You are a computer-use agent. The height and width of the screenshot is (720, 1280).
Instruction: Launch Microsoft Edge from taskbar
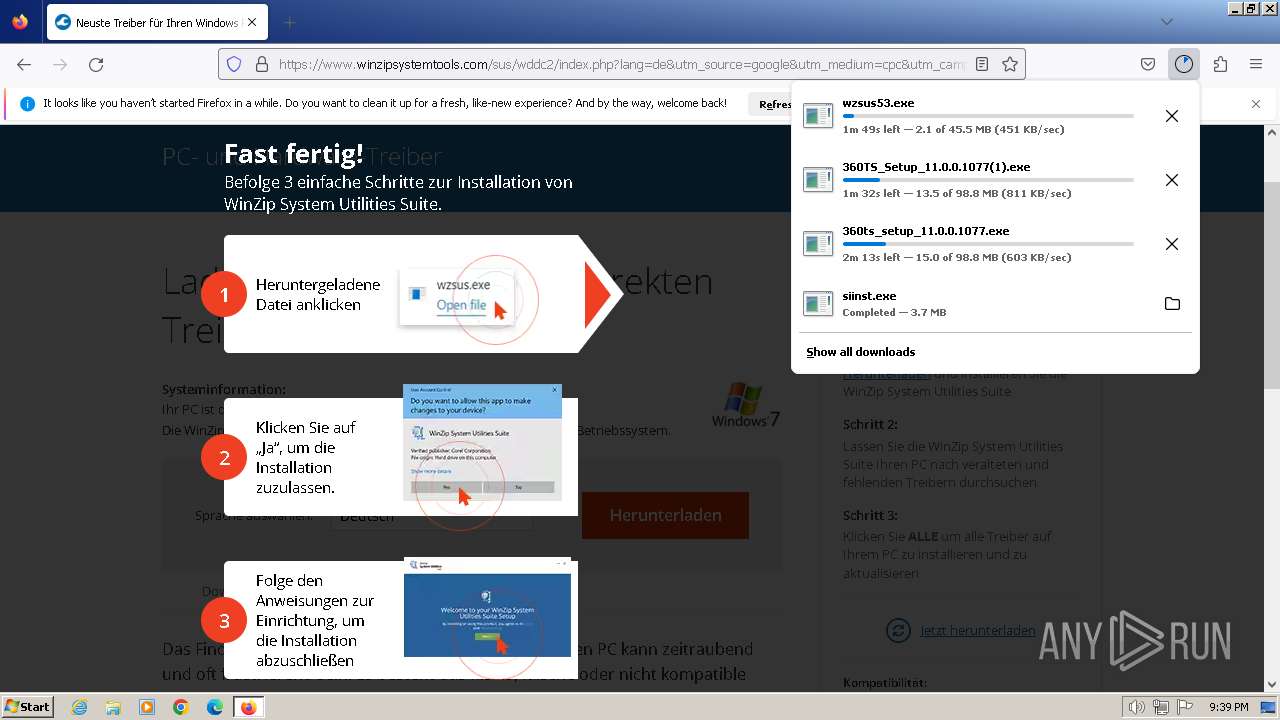point(214,707)
